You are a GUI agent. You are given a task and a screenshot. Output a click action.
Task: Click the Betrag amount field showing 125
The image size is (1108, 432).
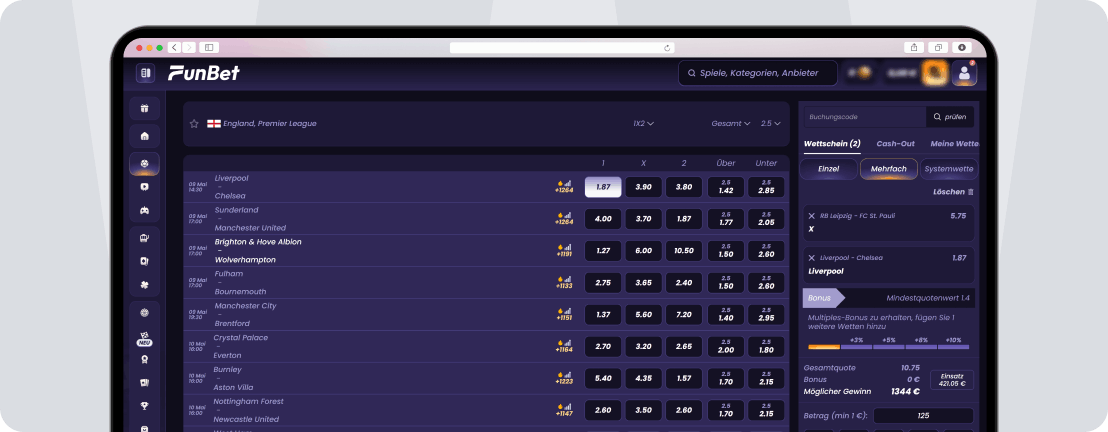coord(923,416)
